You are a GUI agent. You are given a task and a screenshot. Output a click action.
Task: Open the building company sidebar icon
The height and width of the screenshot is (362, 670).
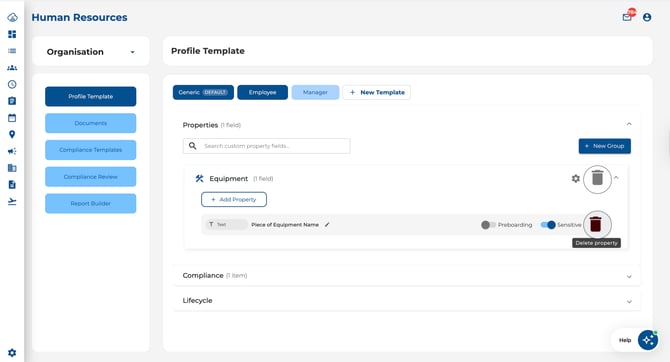click(x=12, y=168)
